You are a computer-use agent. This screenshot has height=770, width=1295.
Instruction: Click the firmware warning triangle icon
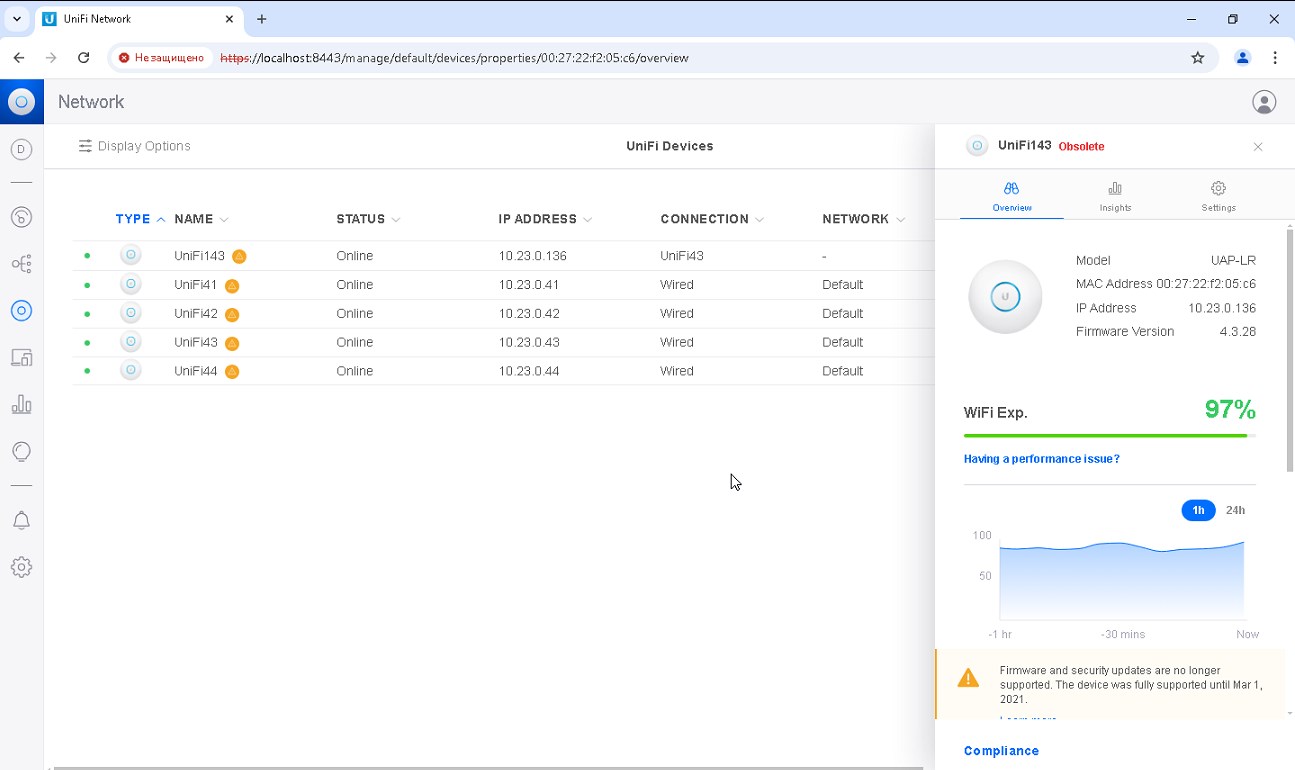[x=968, y=679]
